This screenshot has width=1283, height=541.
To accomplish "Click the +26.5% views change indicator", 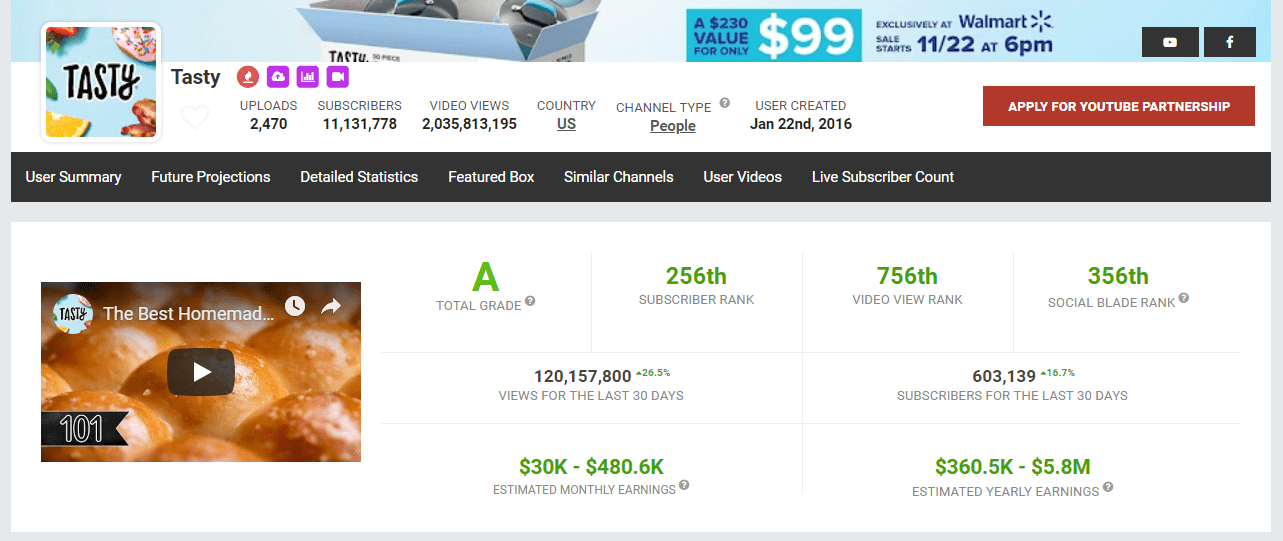I will coord(653,372).
